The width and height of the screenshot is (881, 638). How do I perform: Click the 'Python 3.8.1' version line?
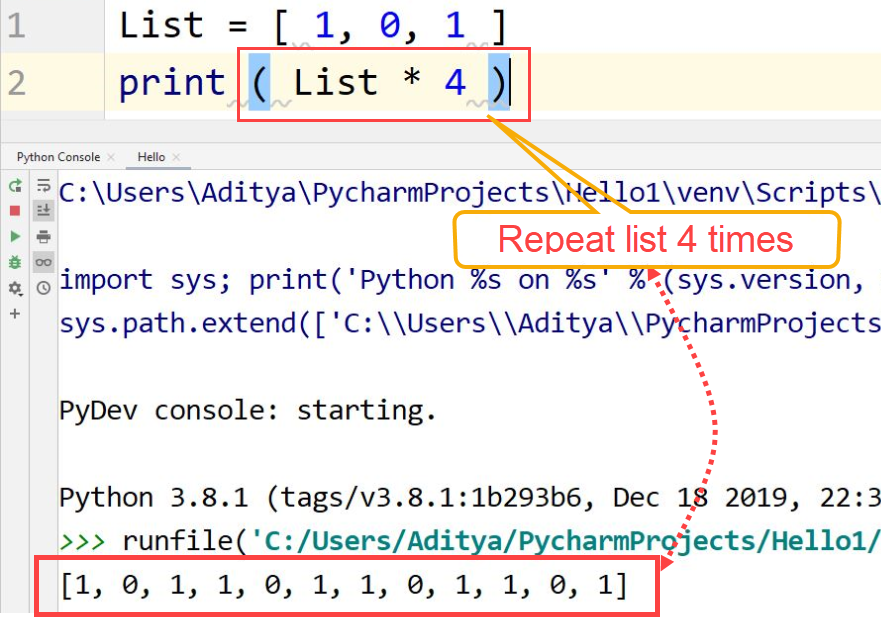[469, 498]
